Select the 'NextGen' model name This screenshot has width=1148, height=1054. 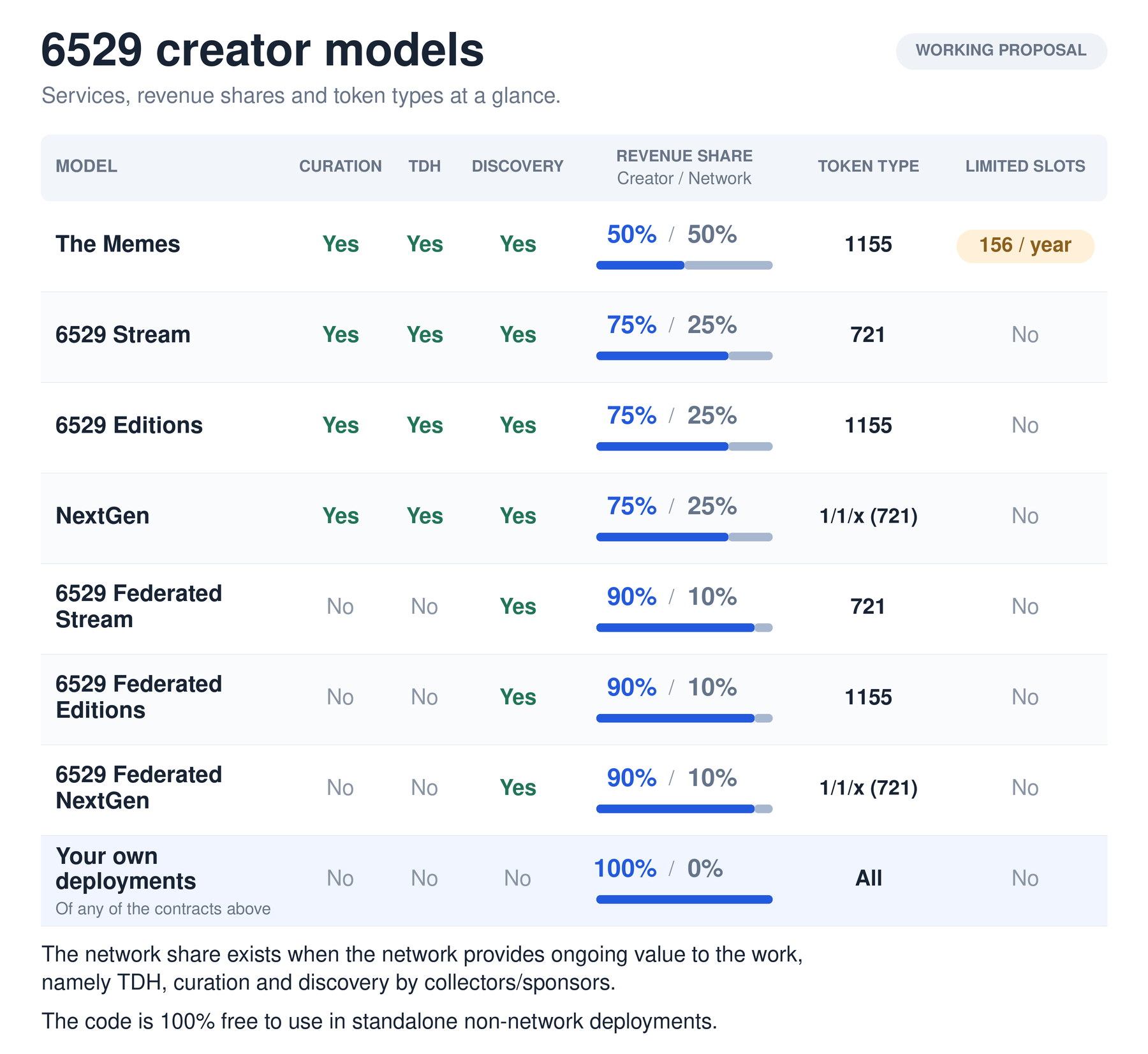point(103,516)
